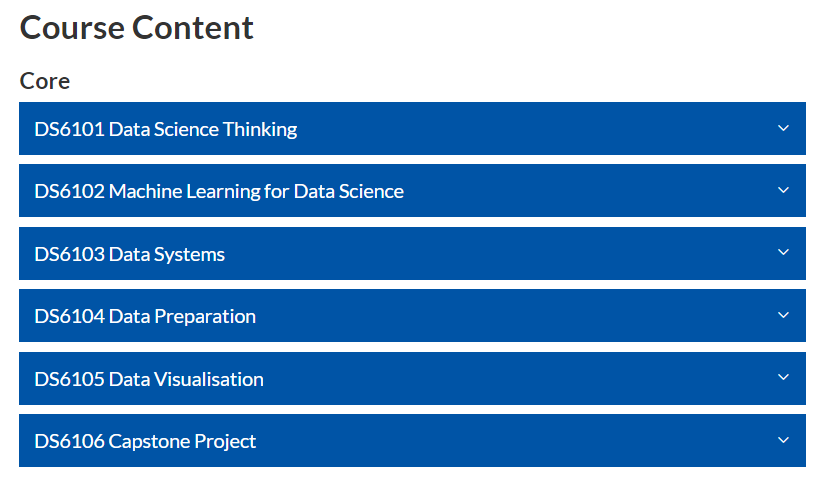Screen dimensions: 829x484
Task: Click the Core subheading
Action: pos(45,81)
